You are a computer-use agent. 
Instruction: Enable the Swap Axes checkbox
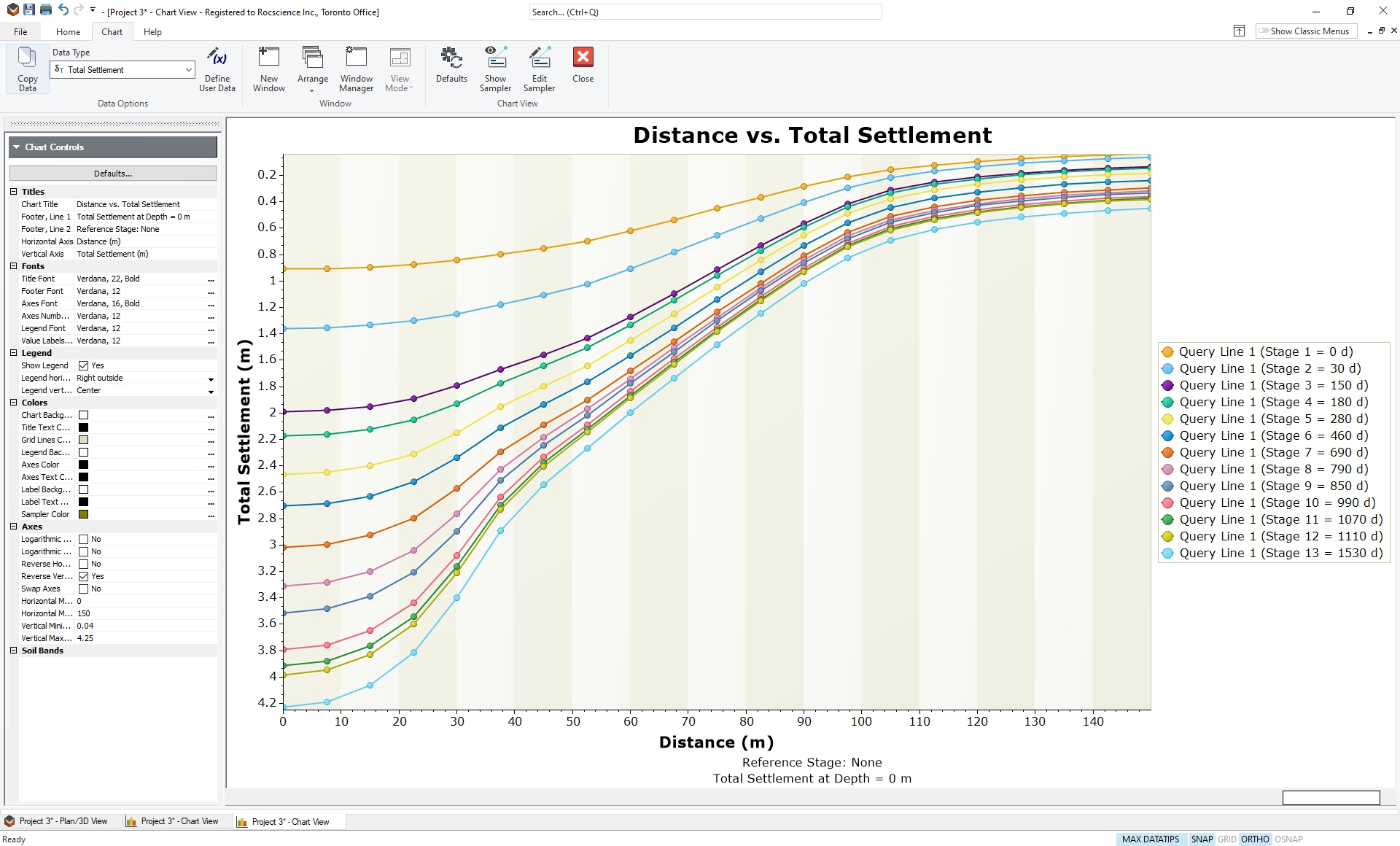(85, 589)
